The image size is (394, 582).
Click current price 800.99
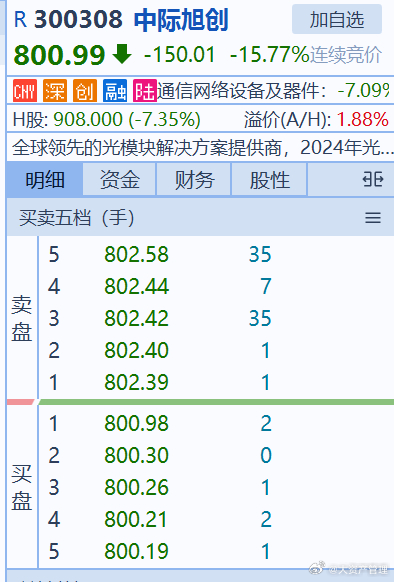pos(59,55)
